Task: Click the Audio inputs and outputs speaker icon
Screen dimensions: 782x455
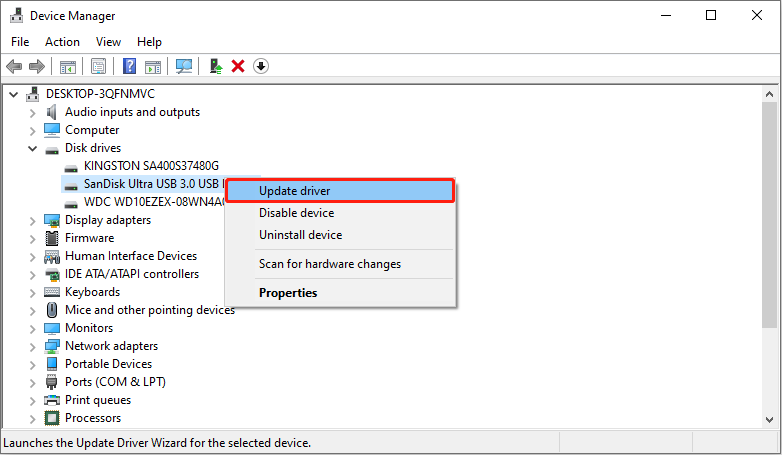Action: (x=52, y=112)
